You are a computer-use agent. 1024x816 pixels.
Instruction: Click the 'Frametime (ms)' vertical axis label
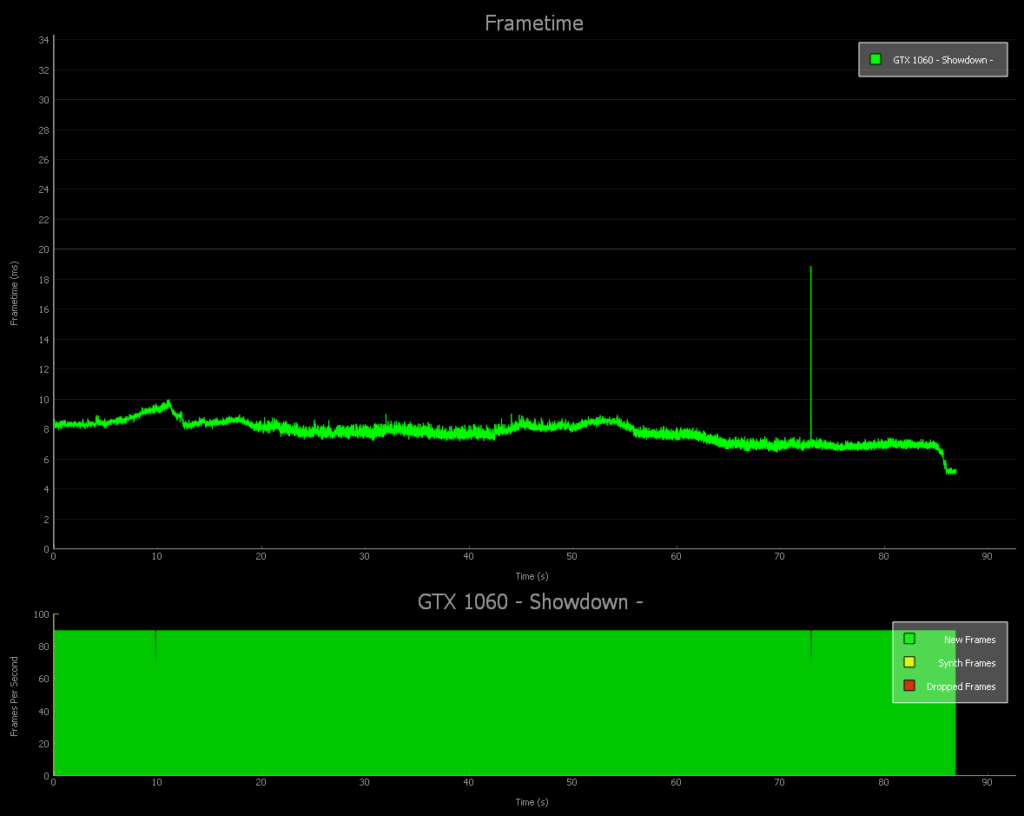[x=15, y=295]
